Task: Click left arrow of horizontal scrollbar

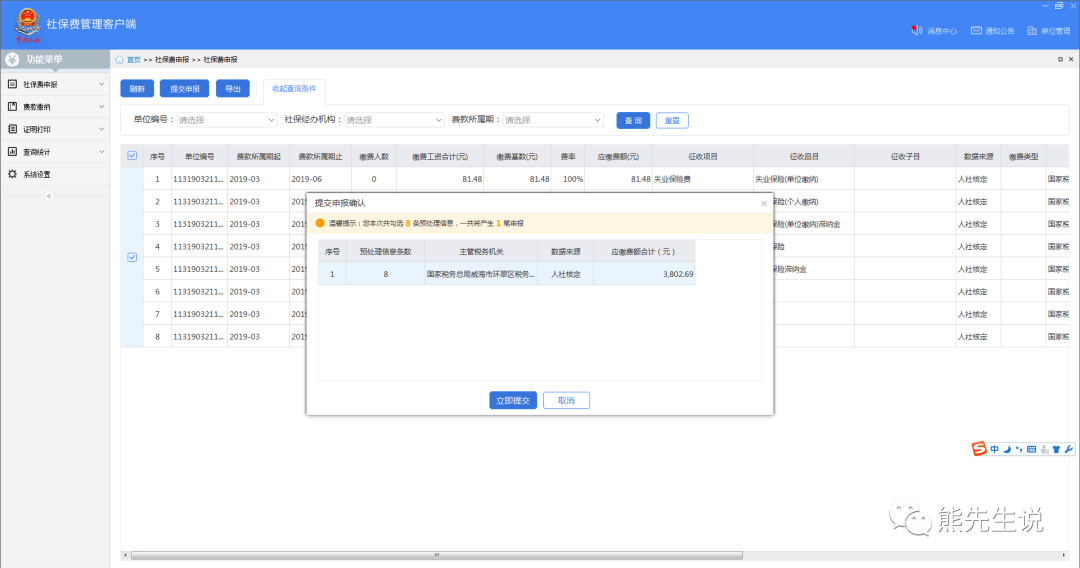Action: point(125,555)
